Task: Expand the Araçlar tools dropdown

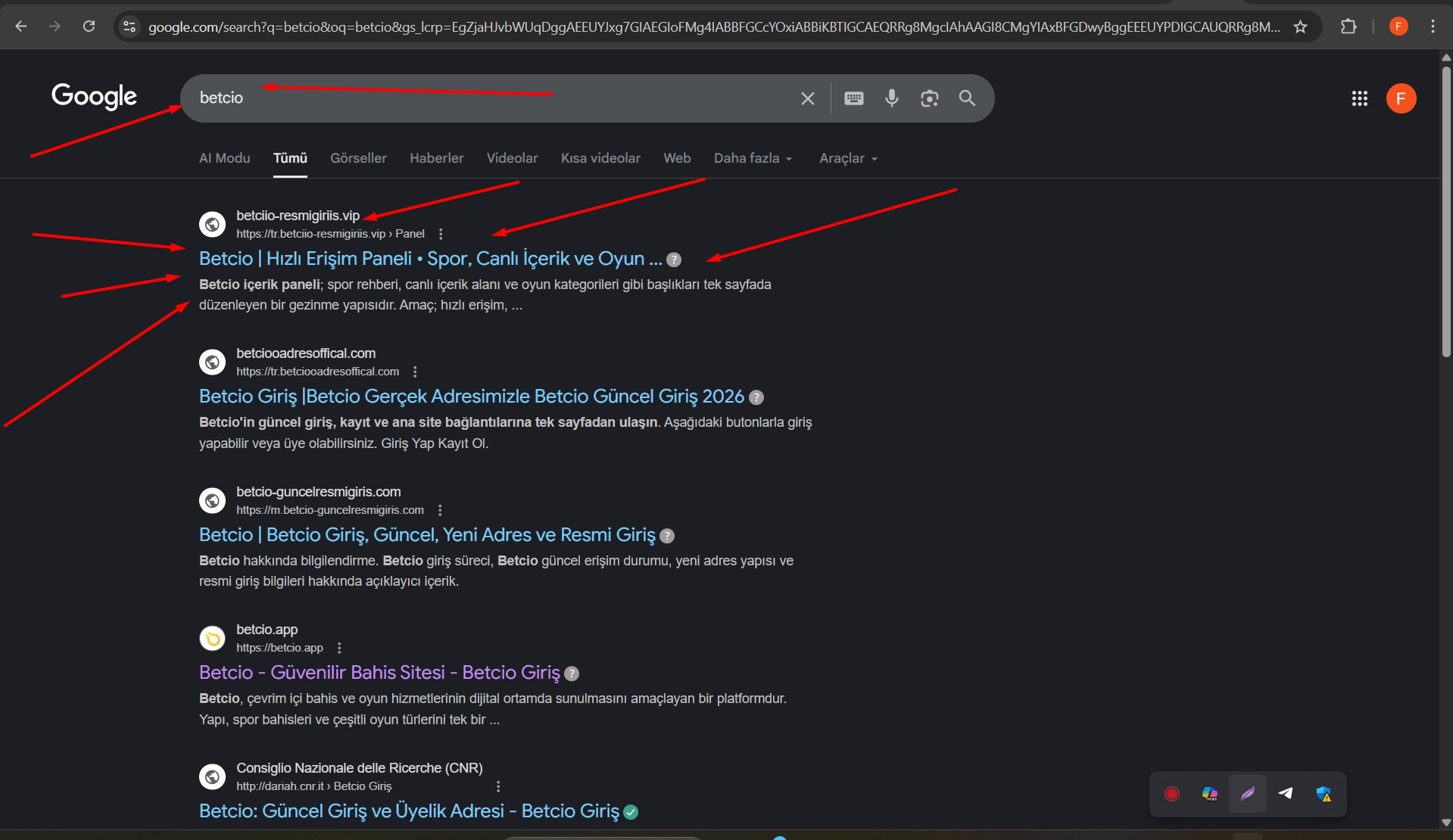Action: 848,158
